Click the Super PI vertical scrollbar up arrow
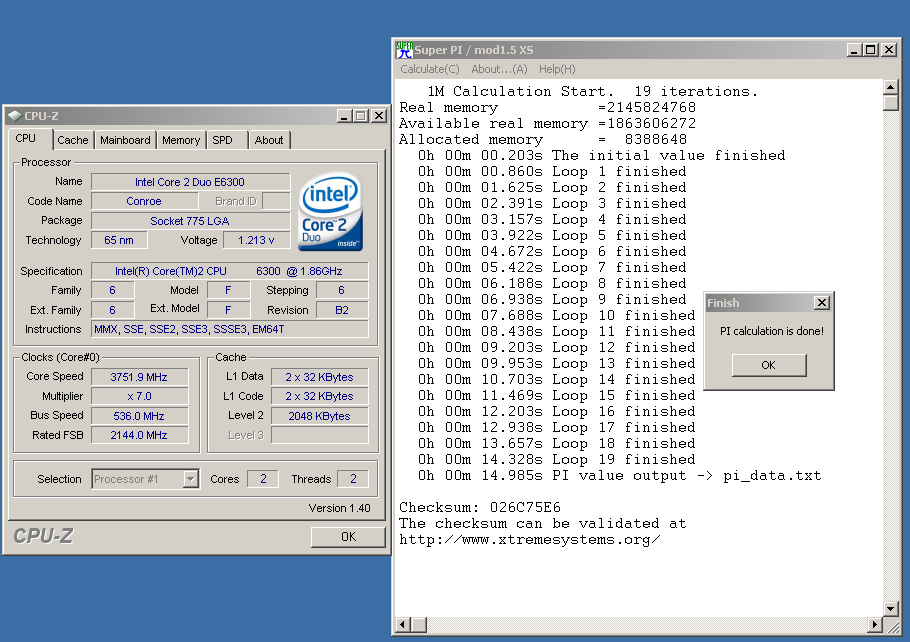This screenshot has height=642, width=910. coord(891,88)
